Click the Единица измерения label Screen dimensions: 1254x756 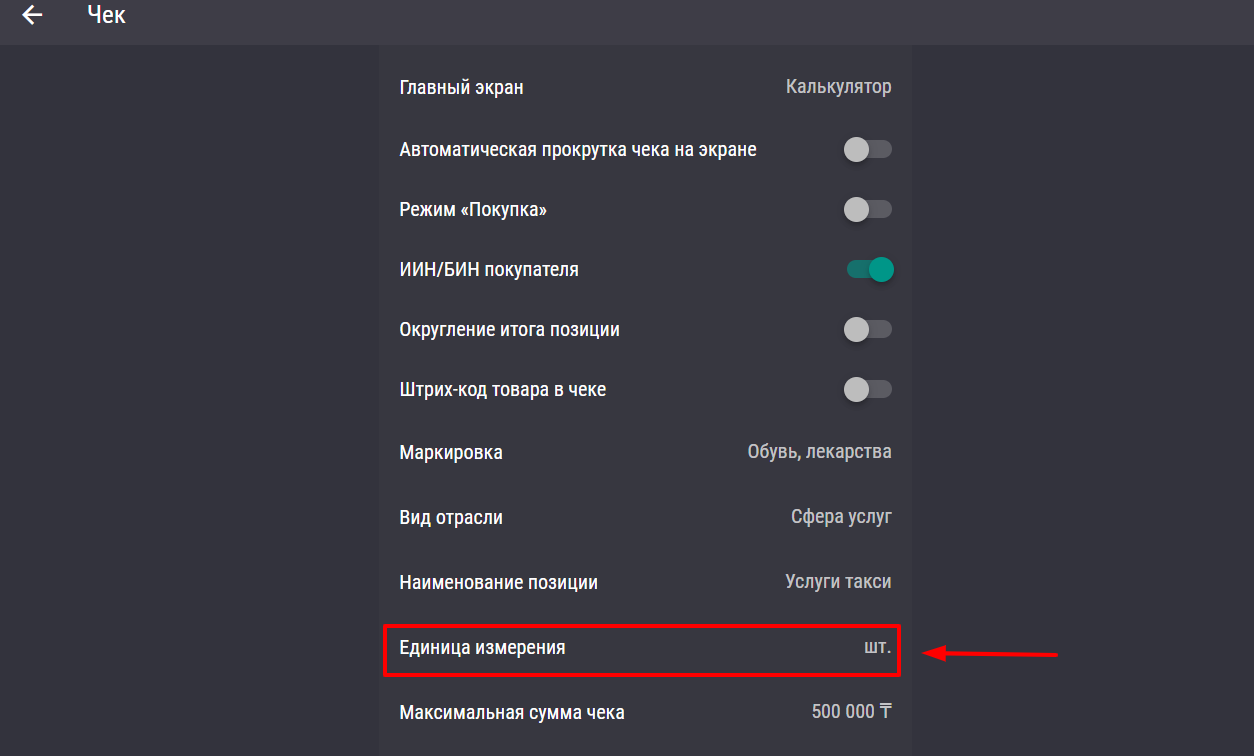(482, 648)
